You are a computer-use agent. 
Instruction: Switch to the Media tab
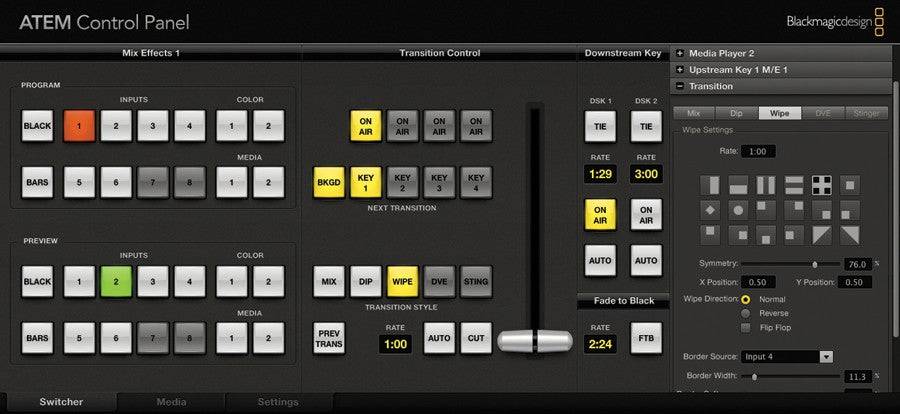171,402
